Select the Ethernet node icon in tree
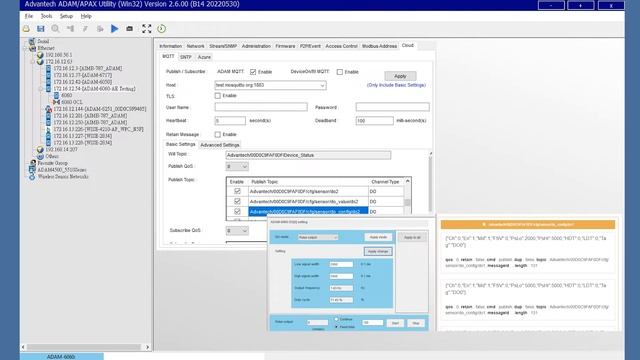 click(33, 48)
